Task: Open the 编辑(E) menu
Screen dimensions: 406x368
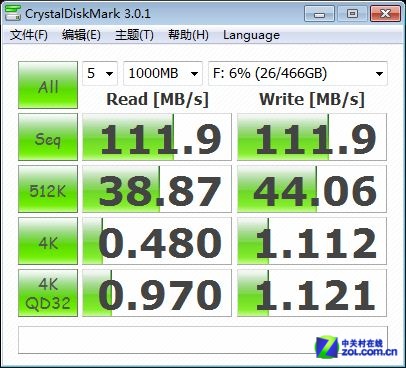Action: coord(81,35)
